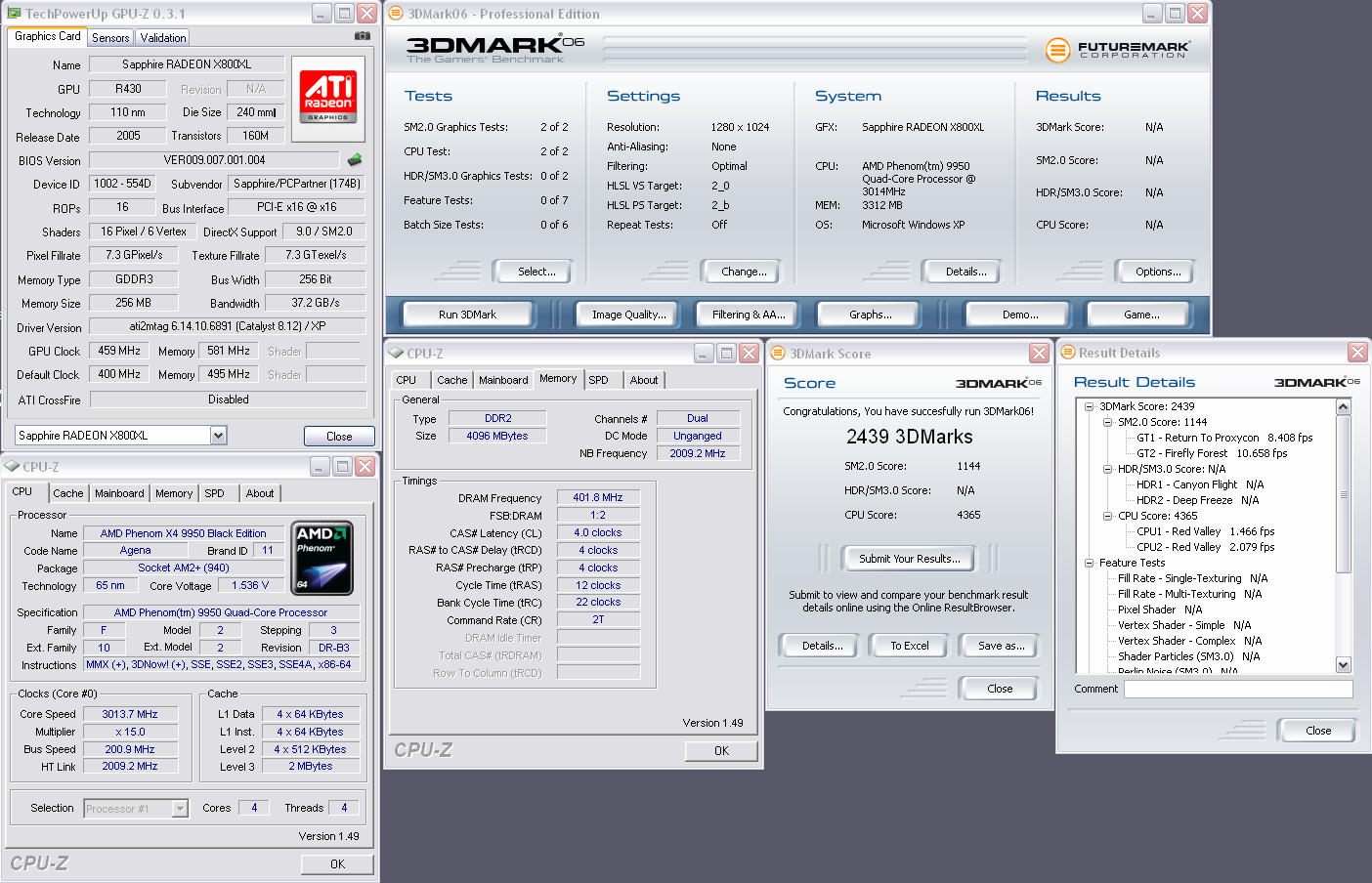Click the Close button in GPU-Z
1372x883 pixels.
[339, 437]
